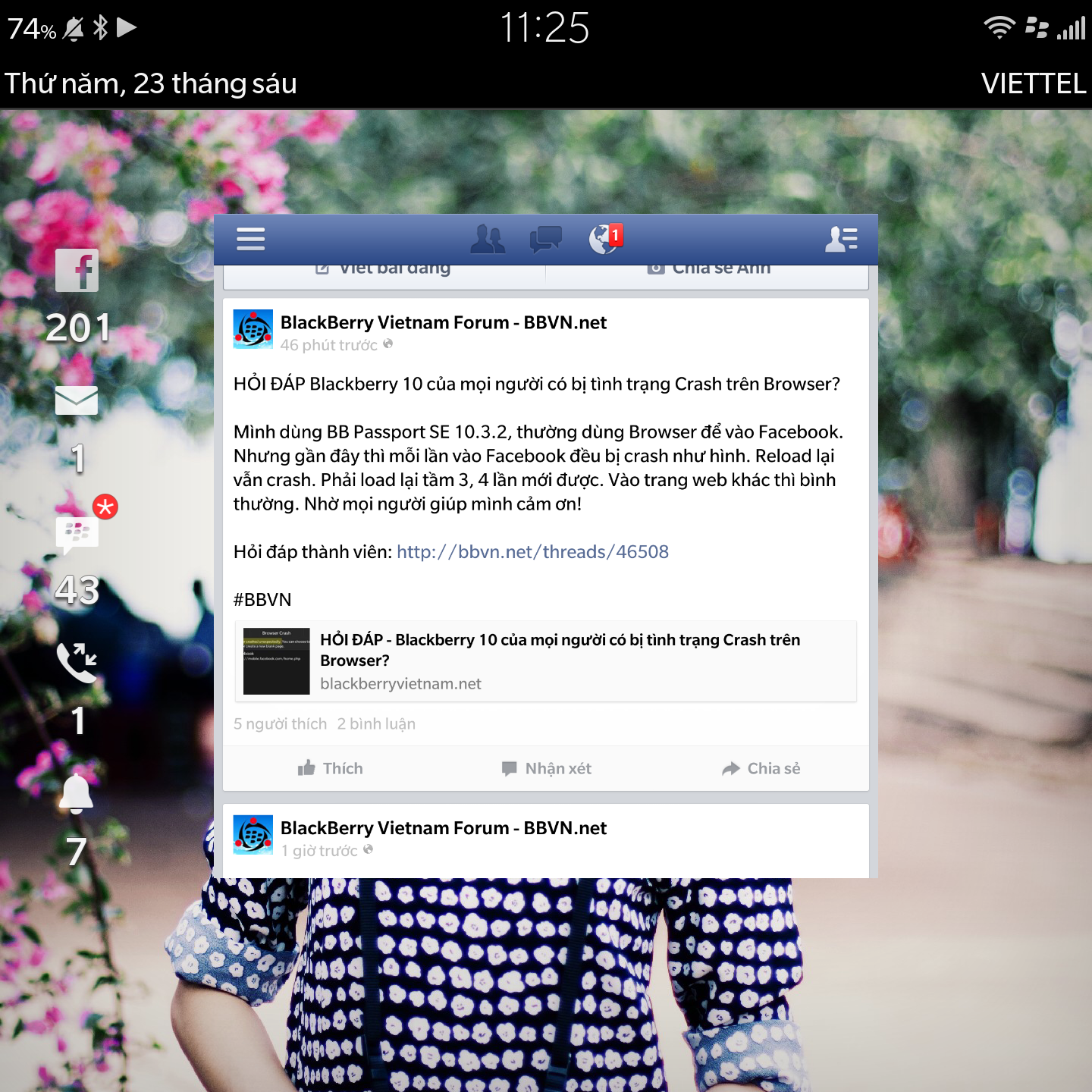1092x1092 pixels.
Task: Tap the play indicator in status bar
Action: (x=127, y=27)
